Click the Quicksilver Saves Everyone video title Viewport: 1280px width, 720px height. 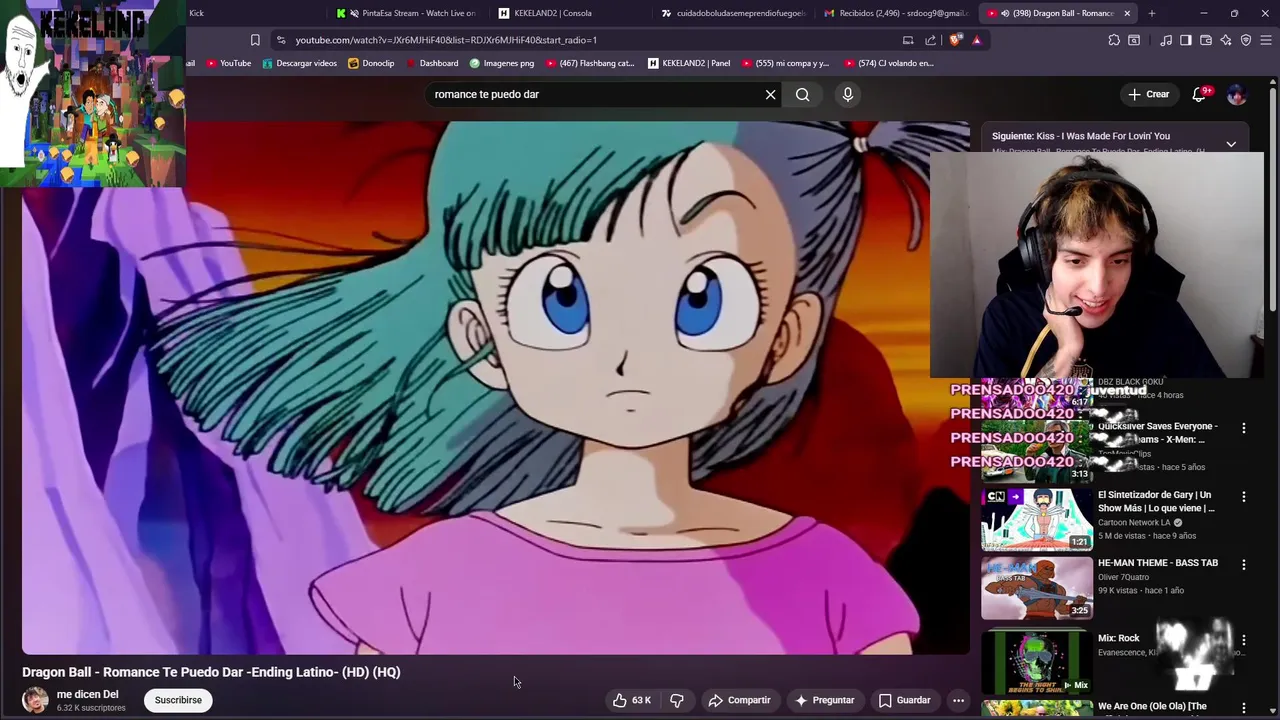[x=1157, y=432]
